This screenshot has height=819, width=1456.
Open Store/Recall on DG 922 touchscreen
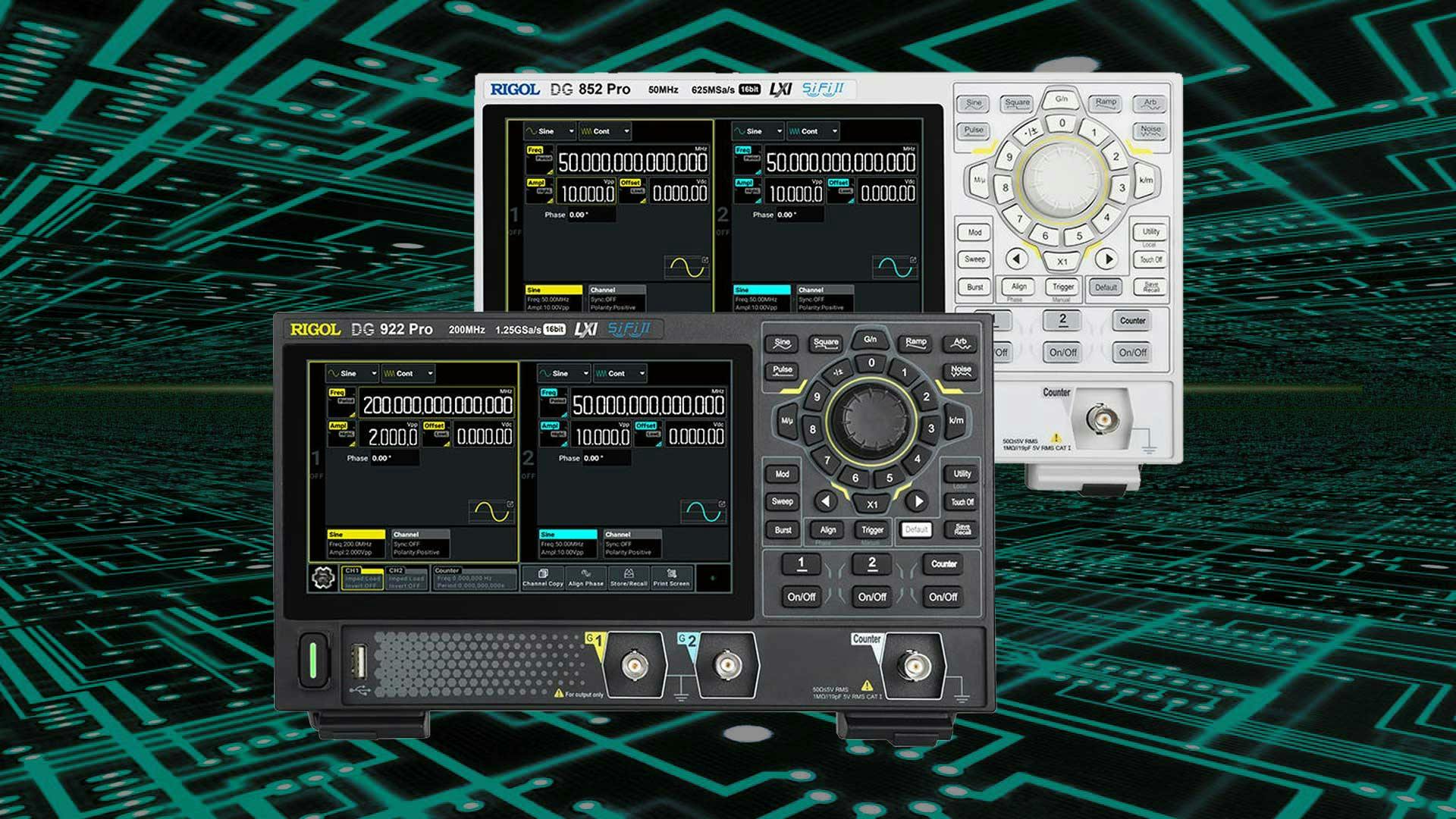(x=629, y=578)
